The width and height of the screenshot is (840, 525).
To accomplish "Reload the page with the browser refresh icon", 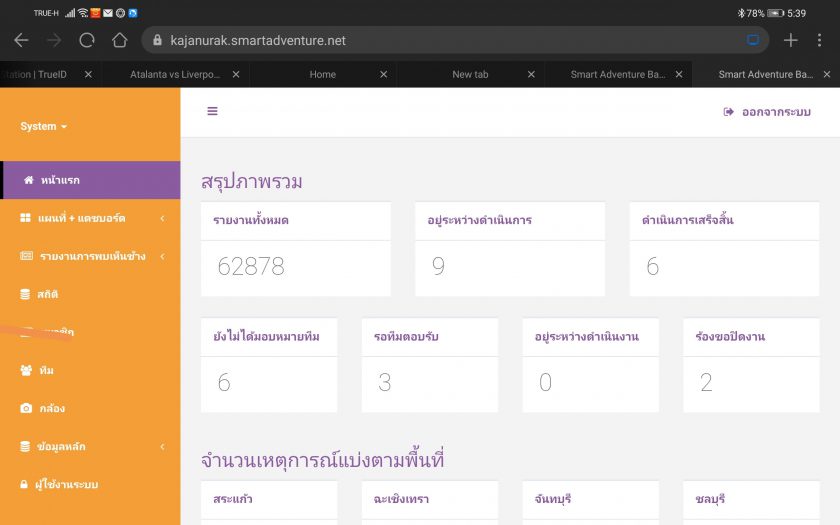I will (86, 40).
